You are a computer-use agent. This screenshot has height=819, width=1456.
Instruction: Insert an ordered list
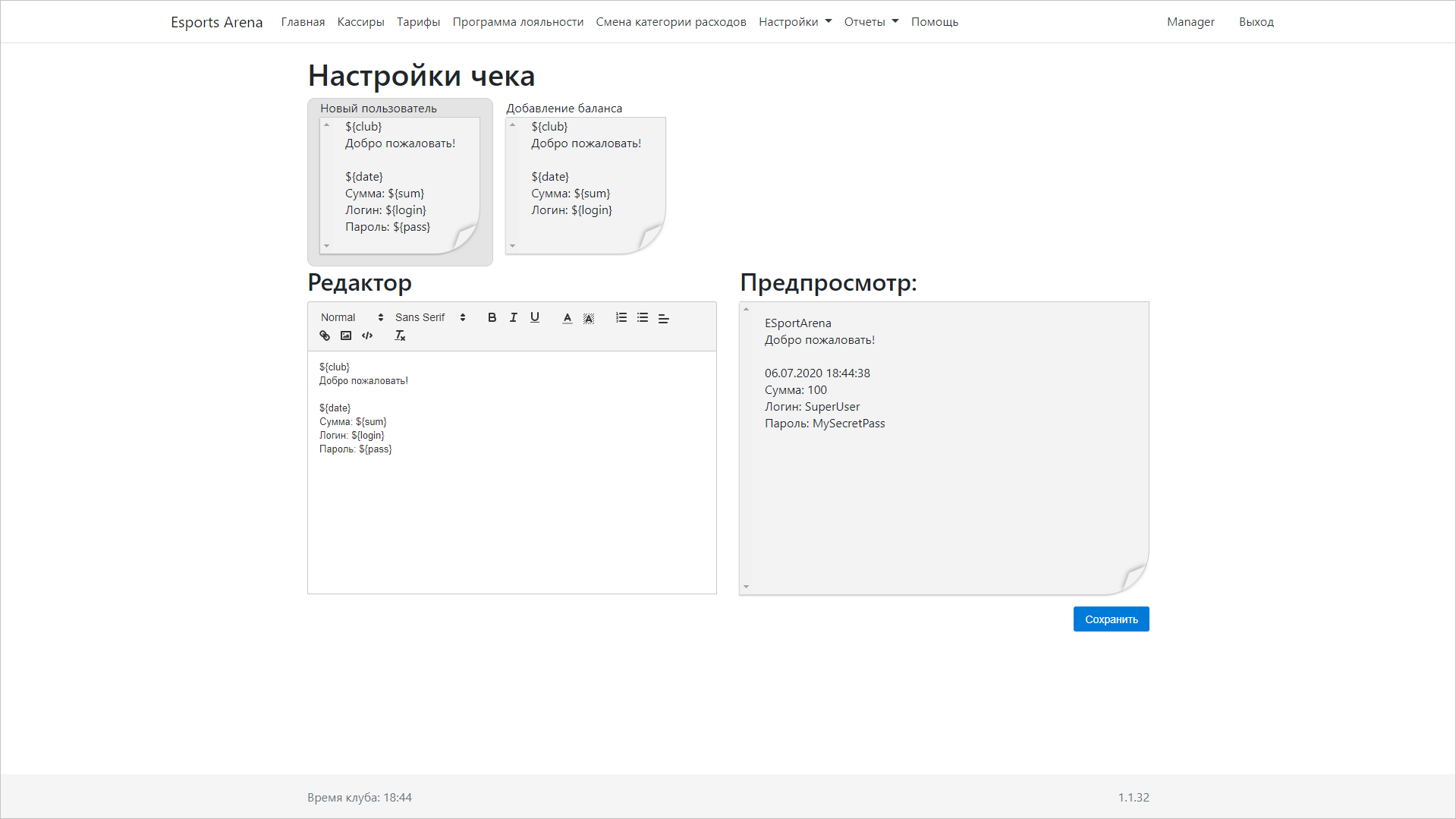click(621, 317)
